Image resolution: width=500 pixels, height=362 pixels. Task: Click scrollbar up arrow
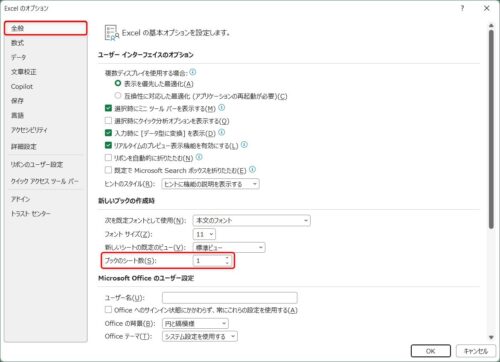coord(491,26)
